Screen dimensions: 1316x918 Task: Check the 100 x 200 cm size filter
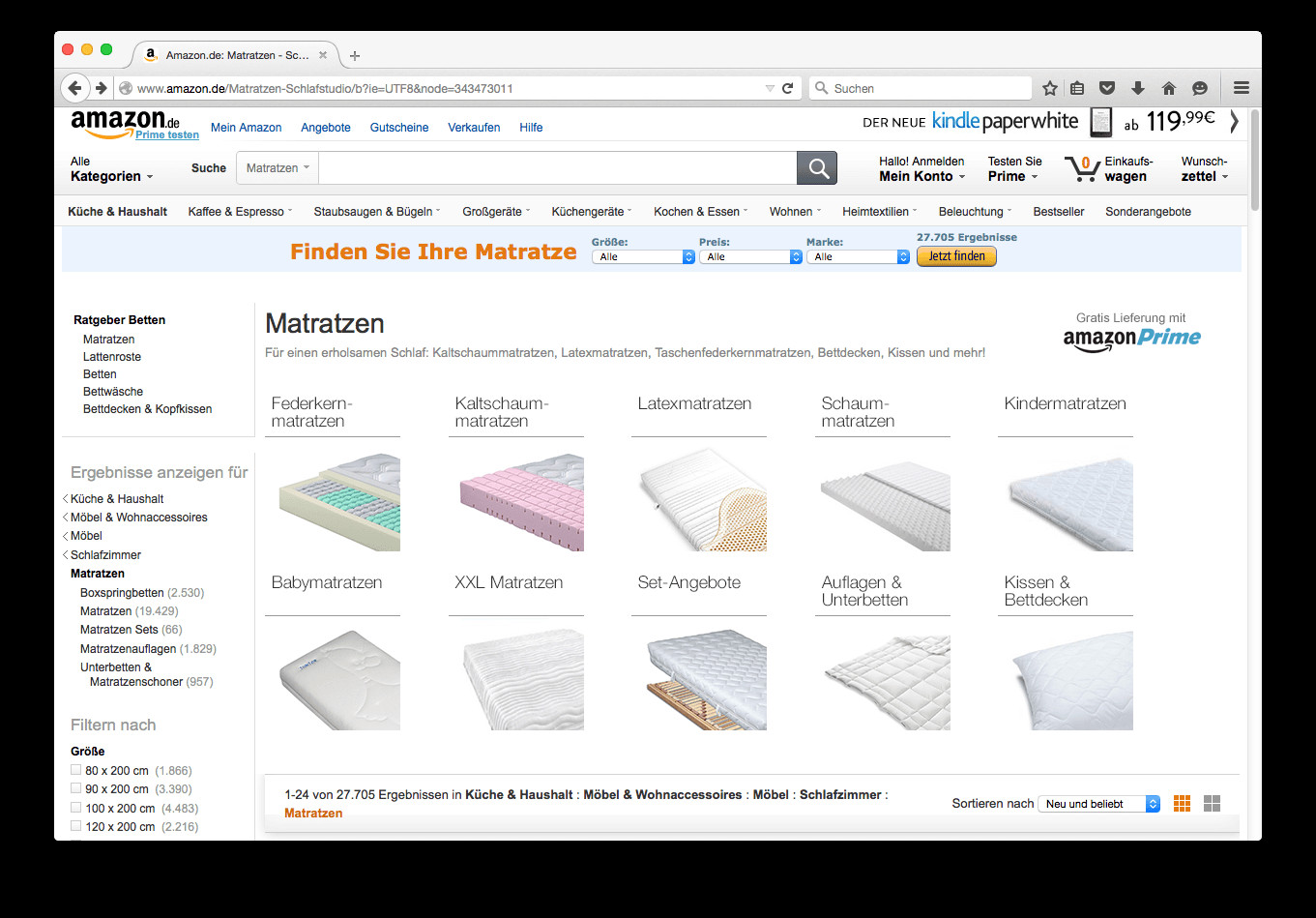pyautogui.click(x=75, y=807)
